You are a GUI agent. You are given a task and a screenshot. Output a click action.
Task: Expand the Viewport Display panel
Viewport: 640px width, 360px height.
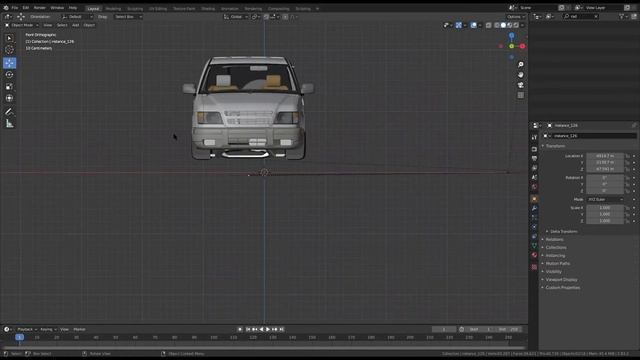pos(561,280)
